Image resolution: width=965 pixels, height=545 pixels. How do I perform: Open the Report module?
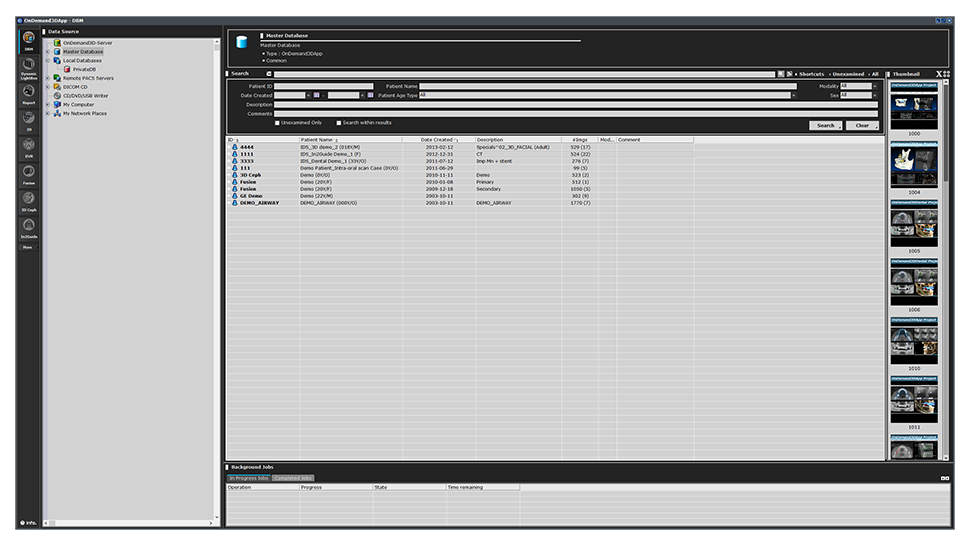[28, 94]
